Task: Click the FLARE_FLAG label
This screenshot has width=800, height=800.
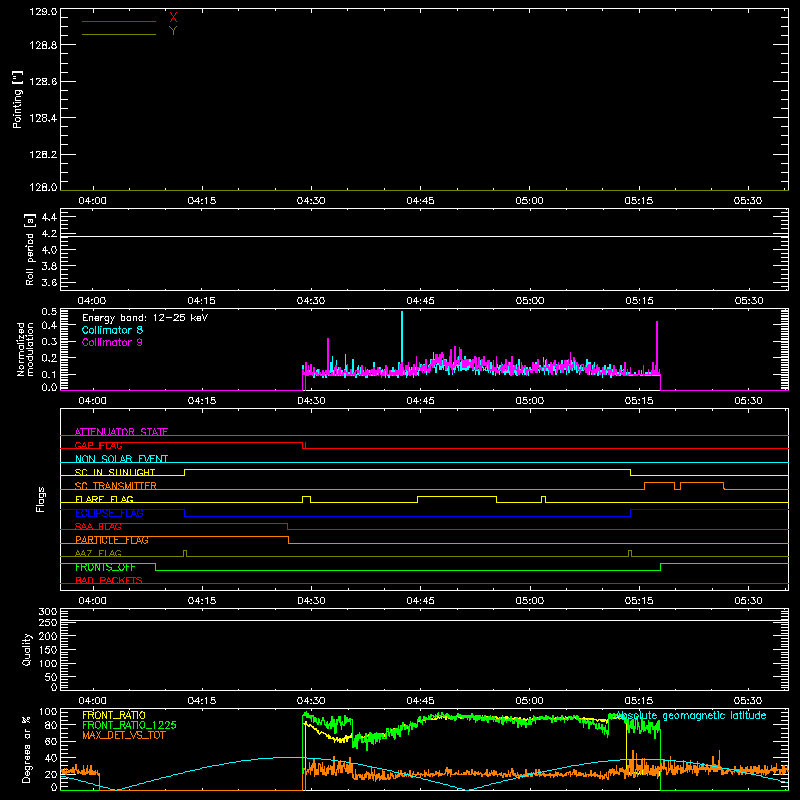Action: (x=104, y=499)
